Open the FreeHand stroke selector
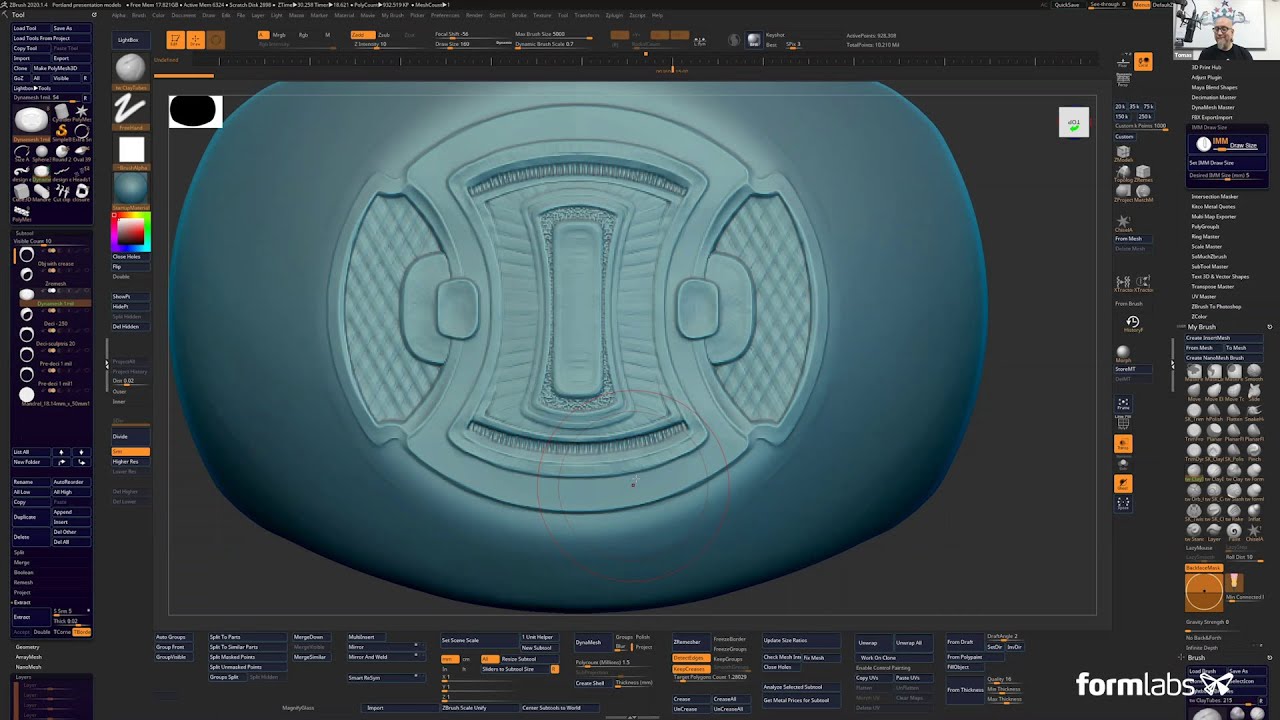 (130, 109)
